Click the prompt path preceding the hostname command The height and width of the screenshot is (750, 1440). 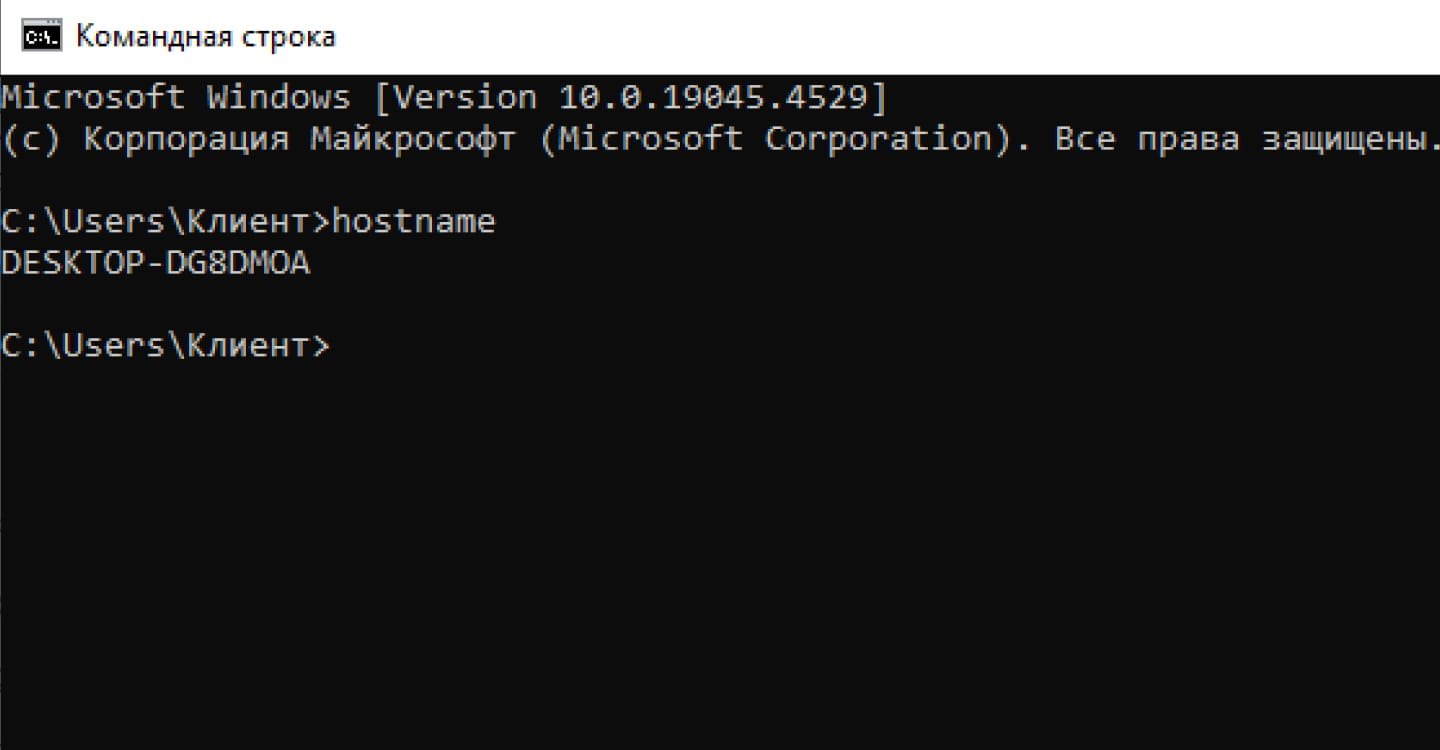click(165, 221)
